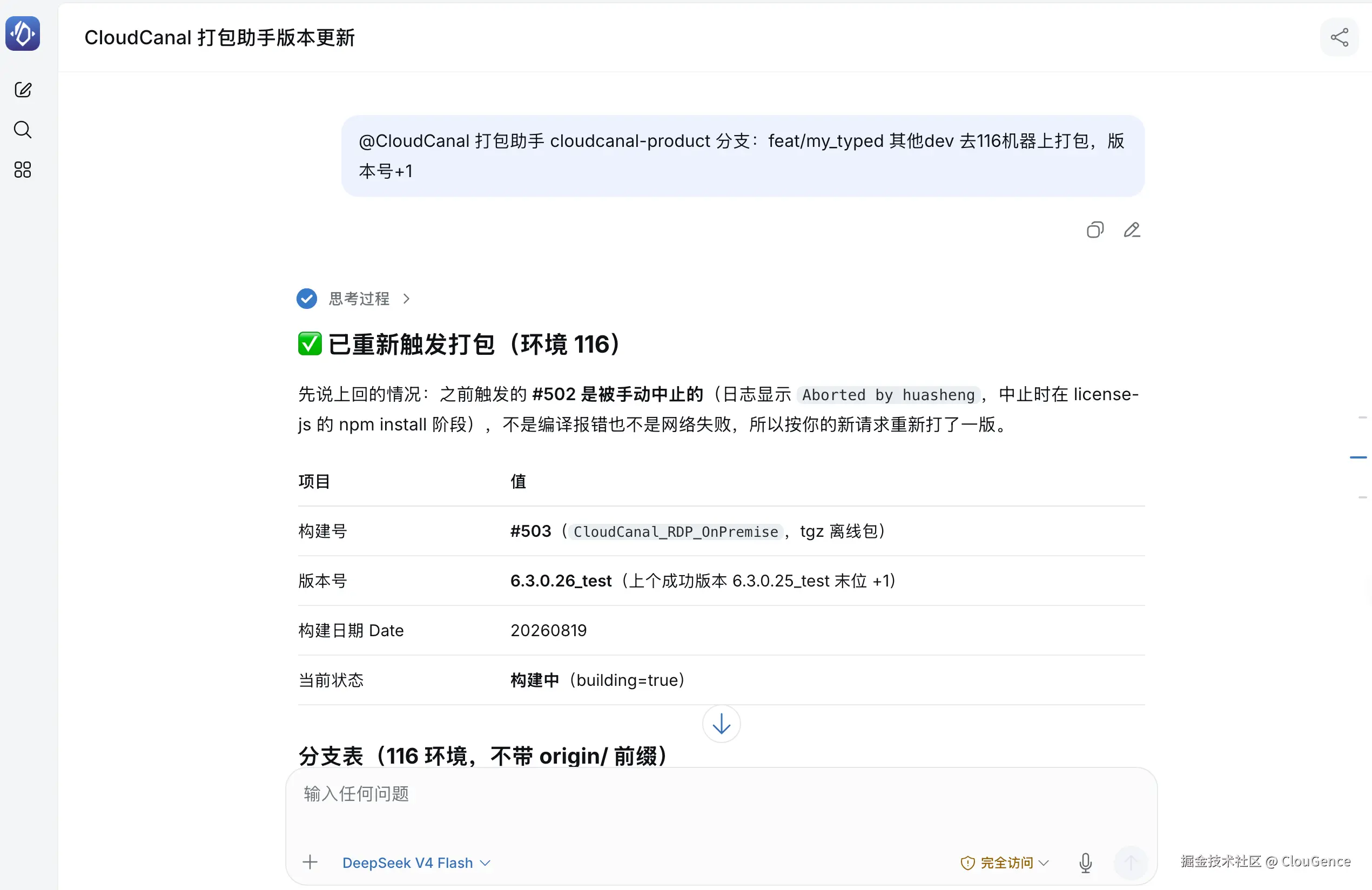Screen dimensions: 1372x890
Task: Open the DeepSeek V4 Flash model dropdown
Action: point(416,862)
